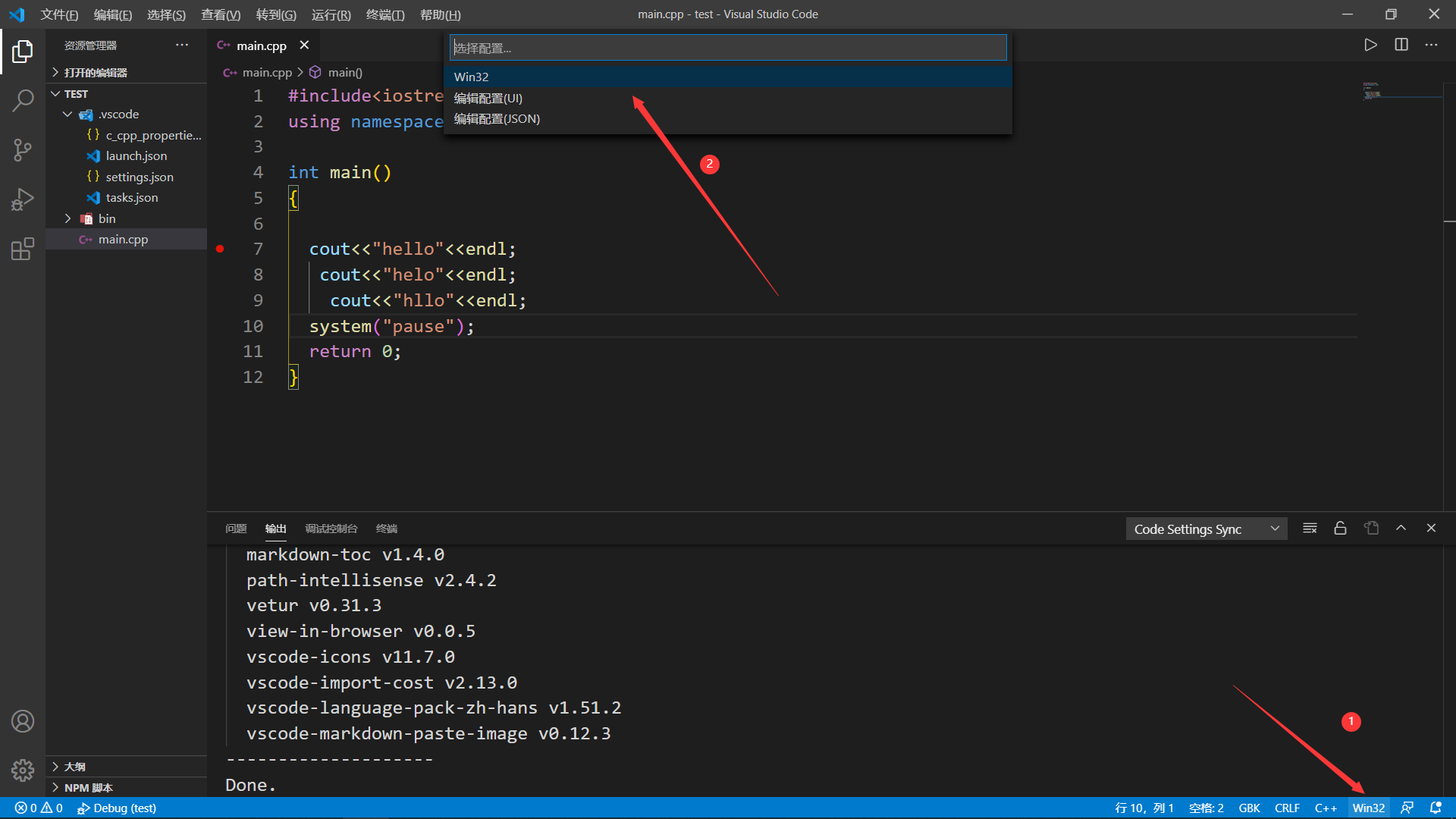Maximize the bottom panel size
1456x819 pixels.
[1401, 529]
